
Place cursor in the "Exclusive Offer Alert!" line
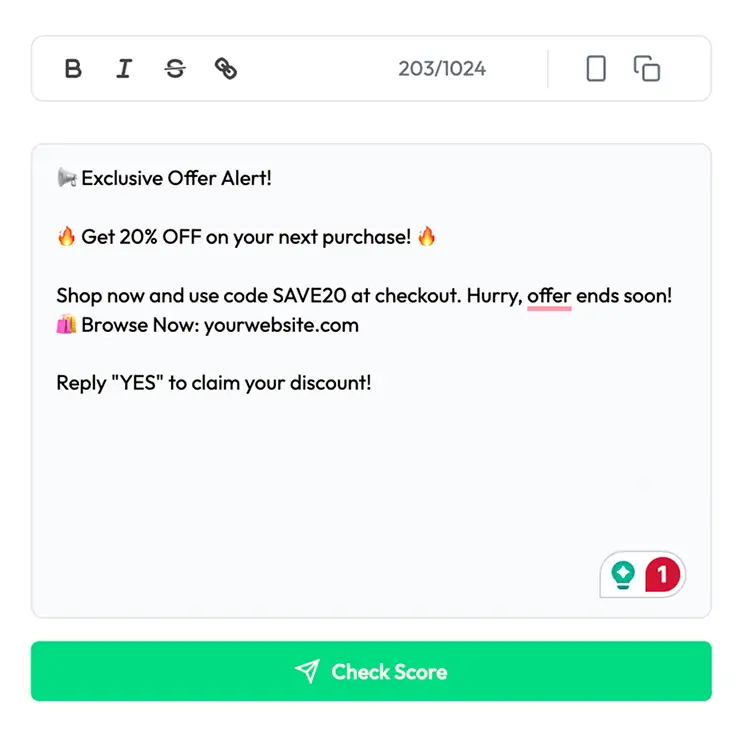click(176, 179)
